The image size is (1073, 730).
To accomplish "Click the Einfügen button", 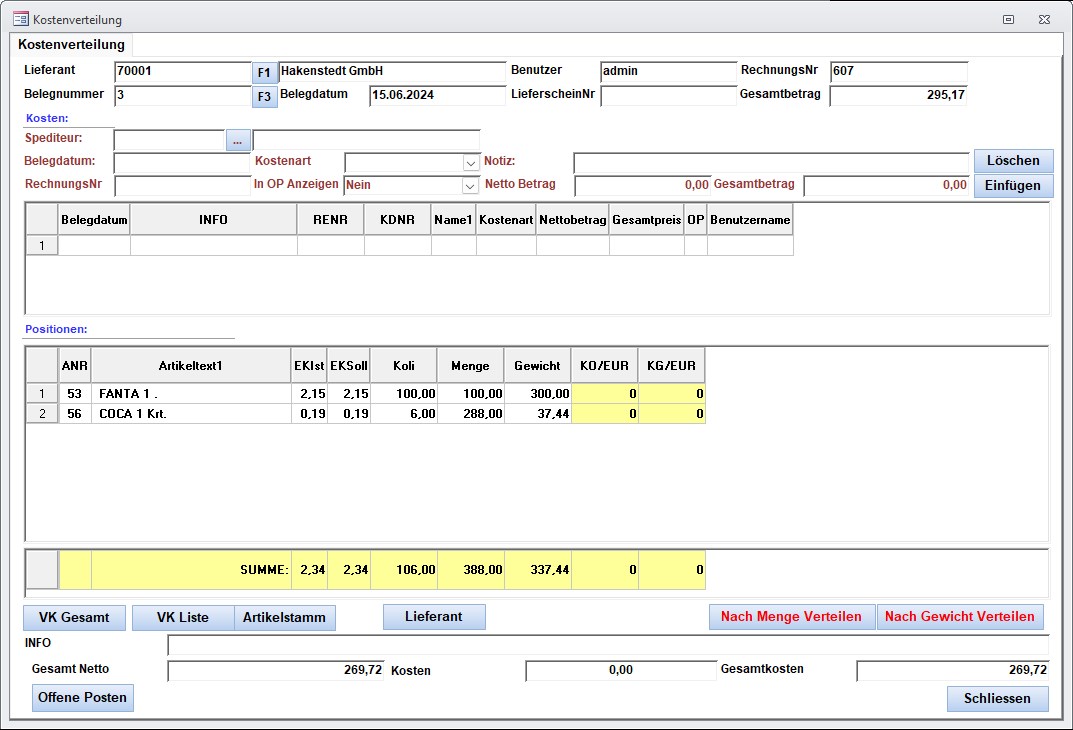I will [x=1013, y=185].
